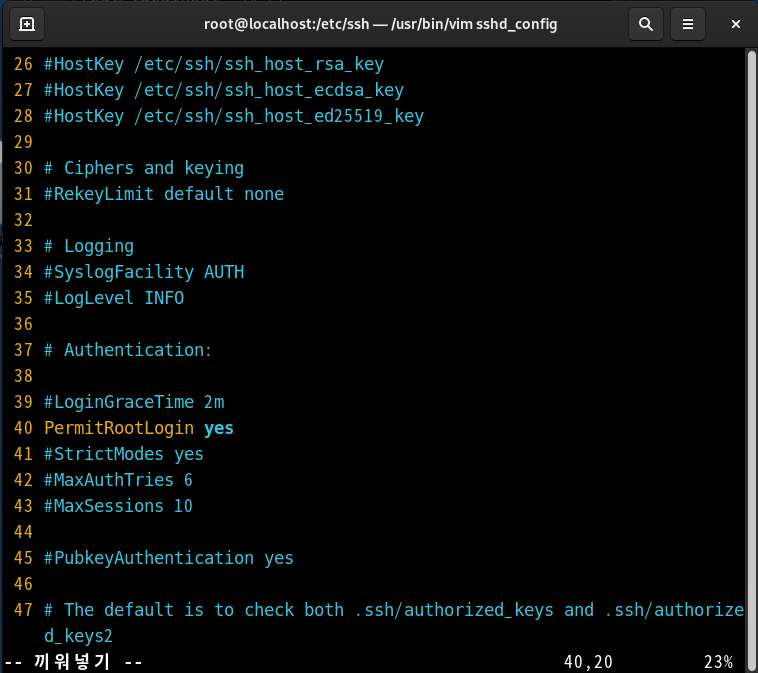
Task: Close the terminal window
Action: click(735, 24)
